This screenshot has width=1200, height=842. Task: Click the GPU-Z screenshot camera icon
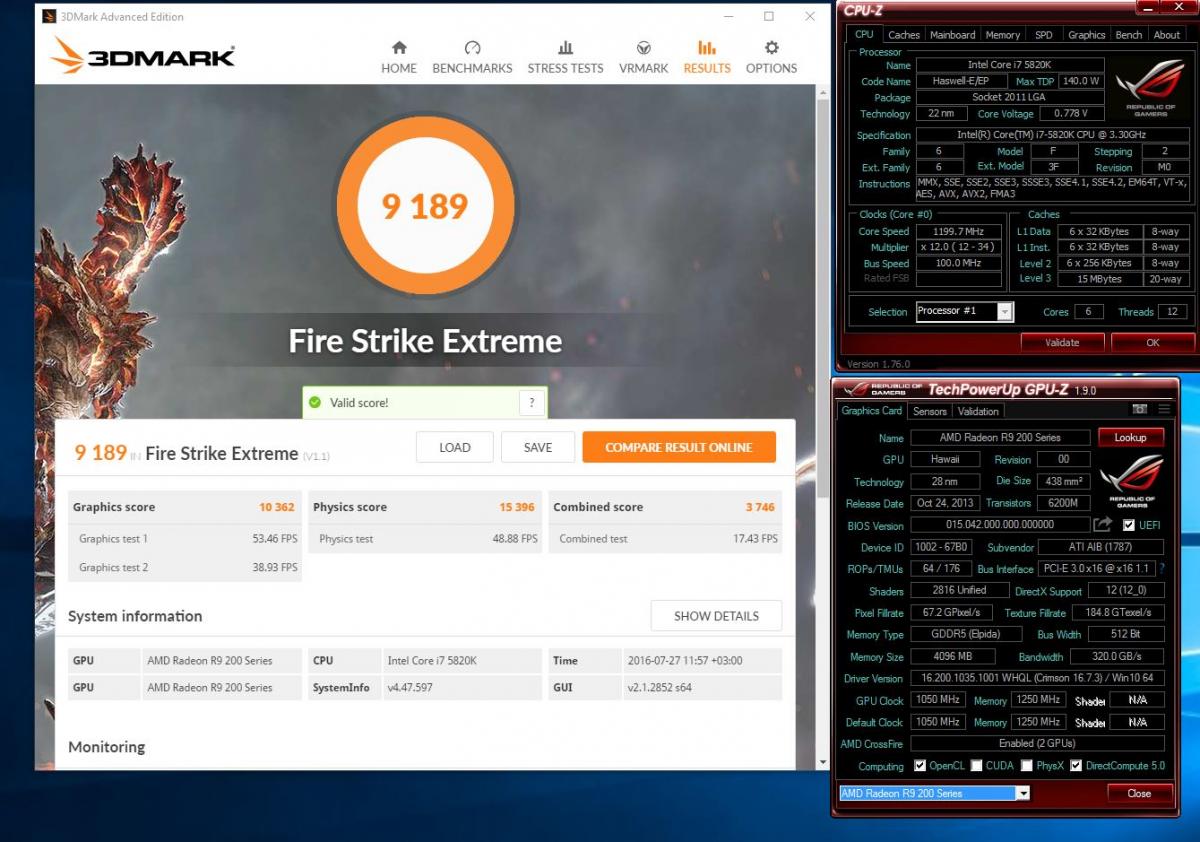(1139, 410)
